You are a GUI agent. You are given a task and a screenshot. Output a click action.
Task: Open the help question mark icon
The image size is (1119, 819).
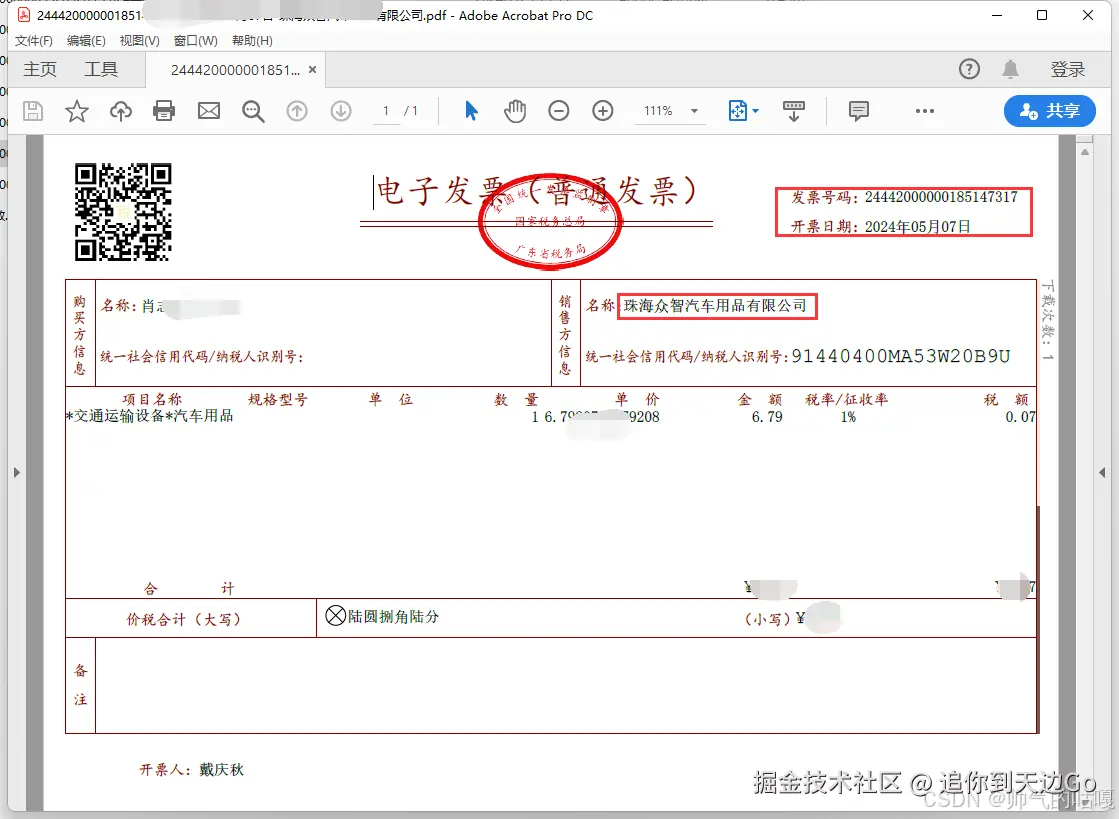pos(969,69)
